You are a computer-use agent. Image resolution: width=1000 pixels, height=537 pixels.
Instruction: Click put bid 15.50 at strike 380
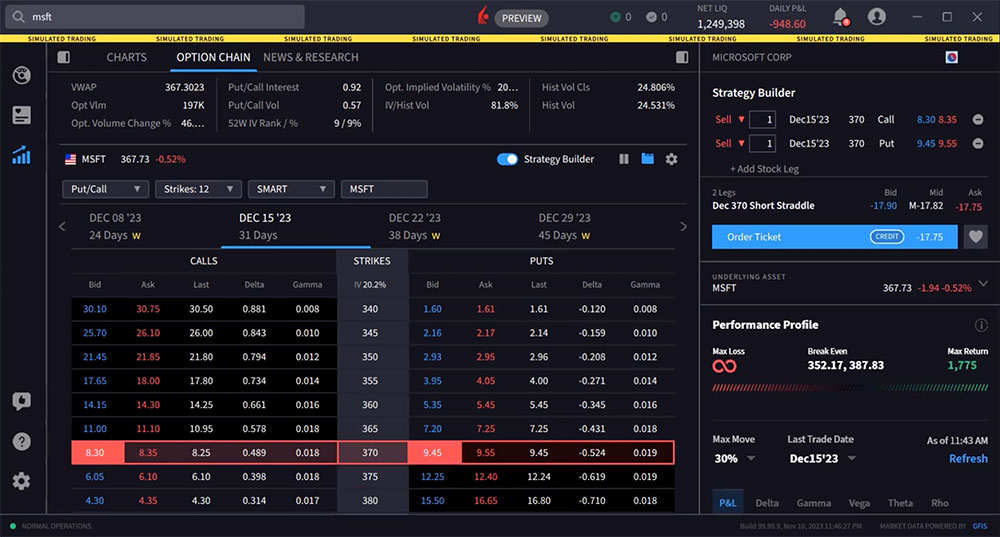pos(432,501)
